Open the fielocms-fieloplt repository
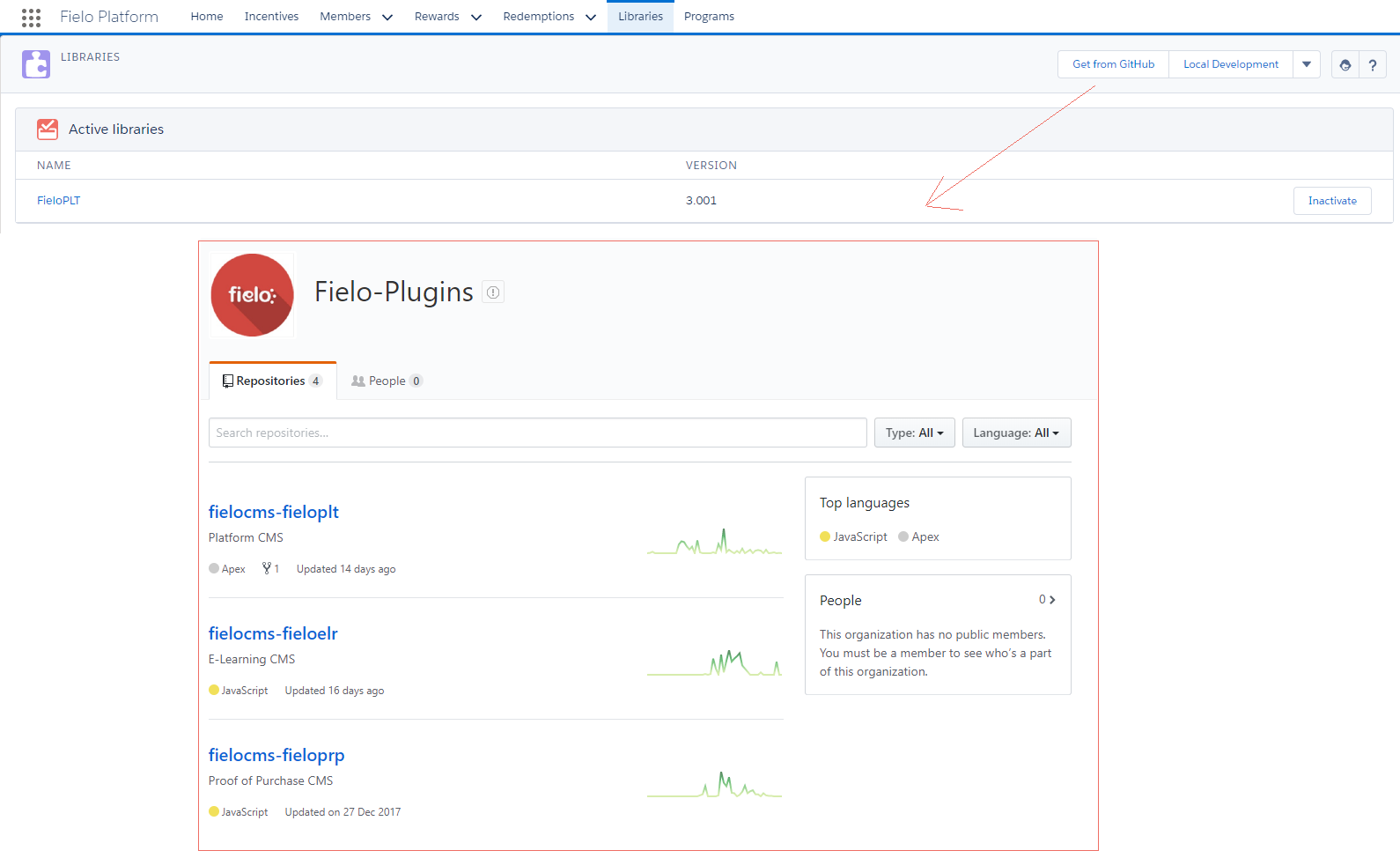Viewport: 1400px width, 858px height. click(x=273, y=512)
